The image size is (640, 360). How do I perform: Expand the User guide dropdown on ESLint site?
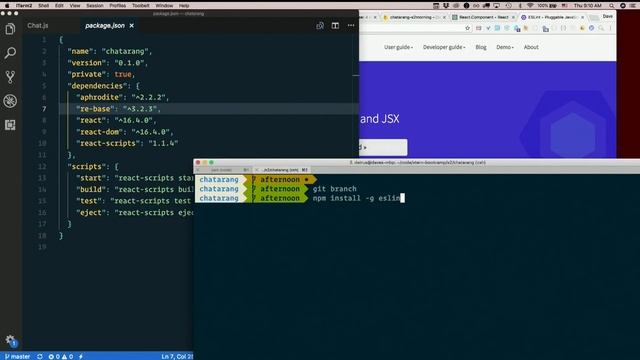(x=398, y=47)
